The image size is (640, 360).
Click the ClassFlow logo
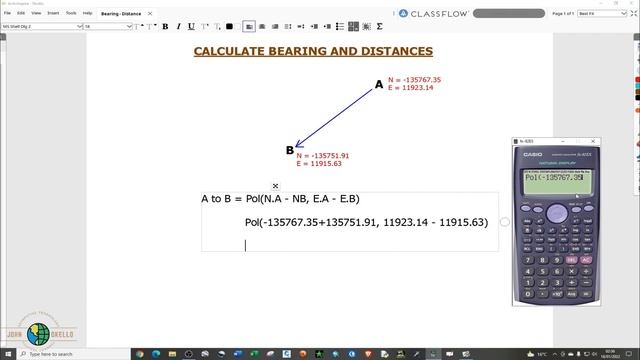click(x=433, y=13)
